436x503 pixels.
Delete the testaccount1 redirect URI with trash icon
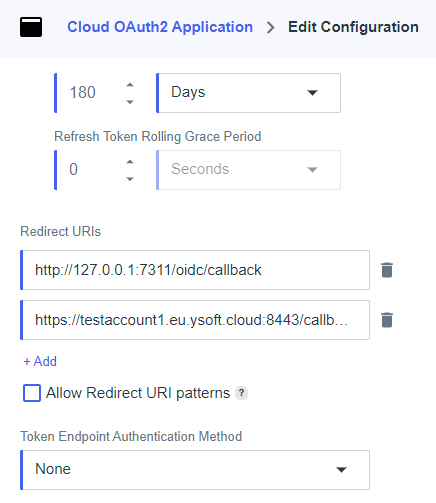pos(387,320)
